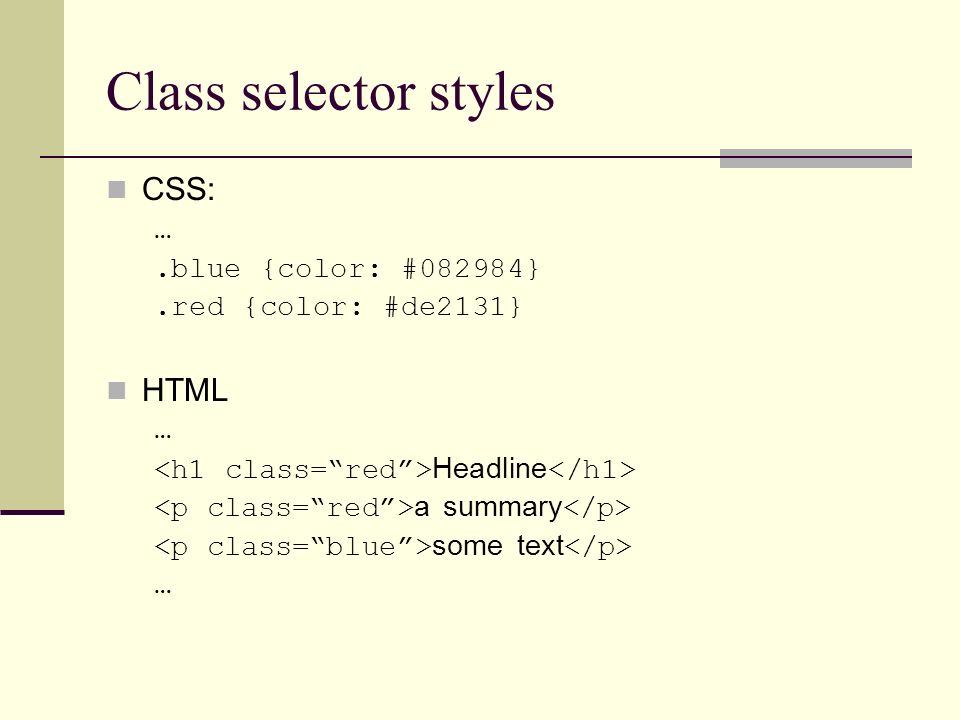Click the olive sidebar strip on the left
Screen dimensions: 960x720
coord(32,254)
